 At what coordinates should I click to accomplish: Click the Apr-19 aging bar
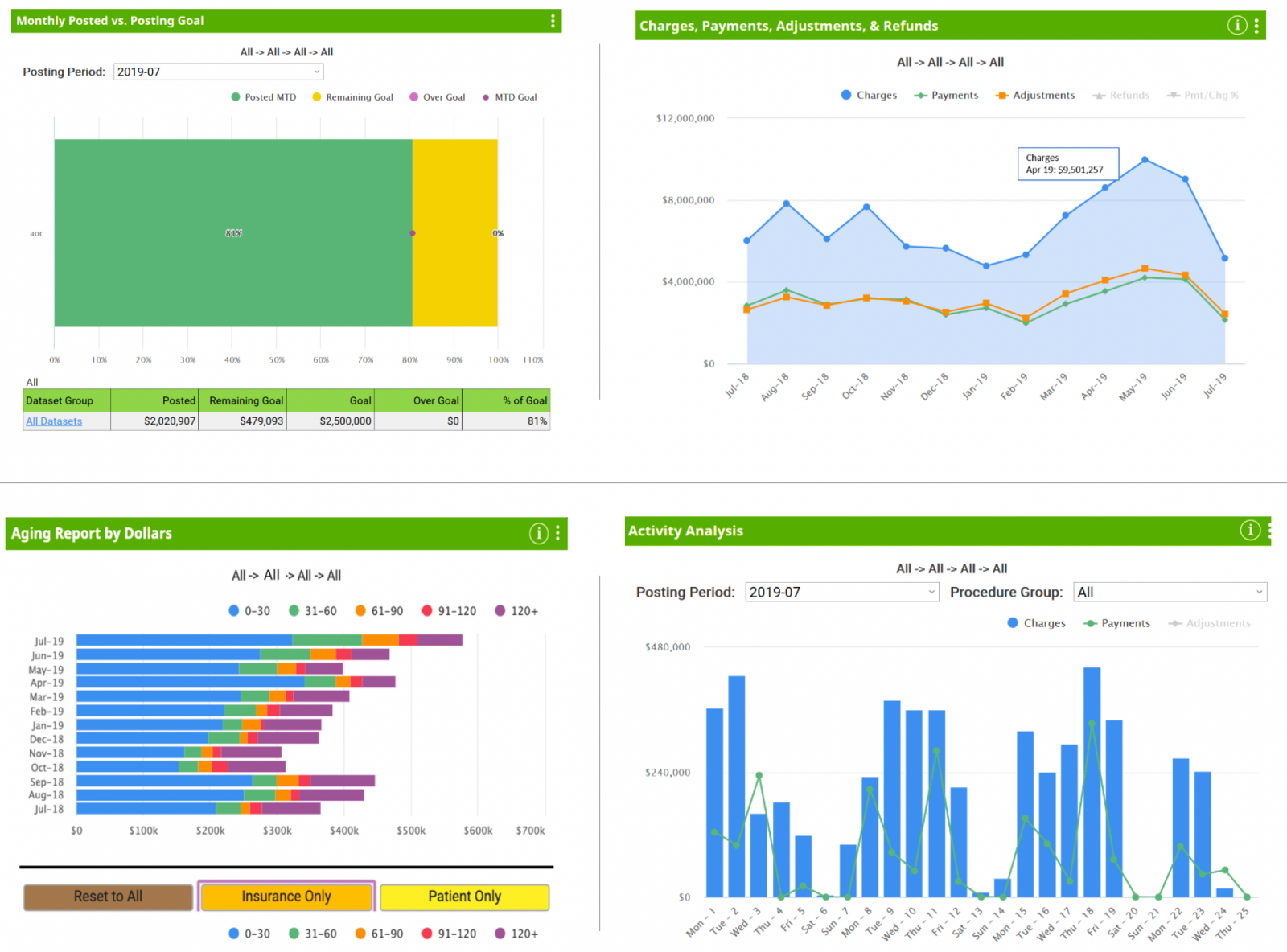pos(236,682)
